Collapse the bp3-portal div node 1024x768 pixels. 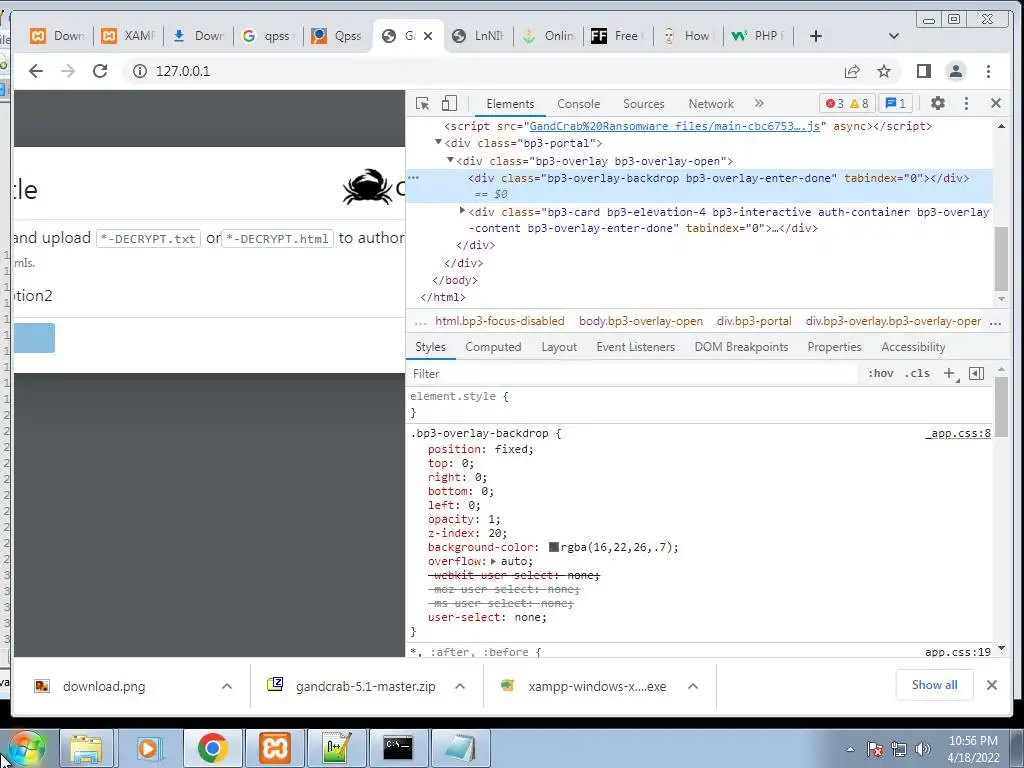click(x=439, y=142)
